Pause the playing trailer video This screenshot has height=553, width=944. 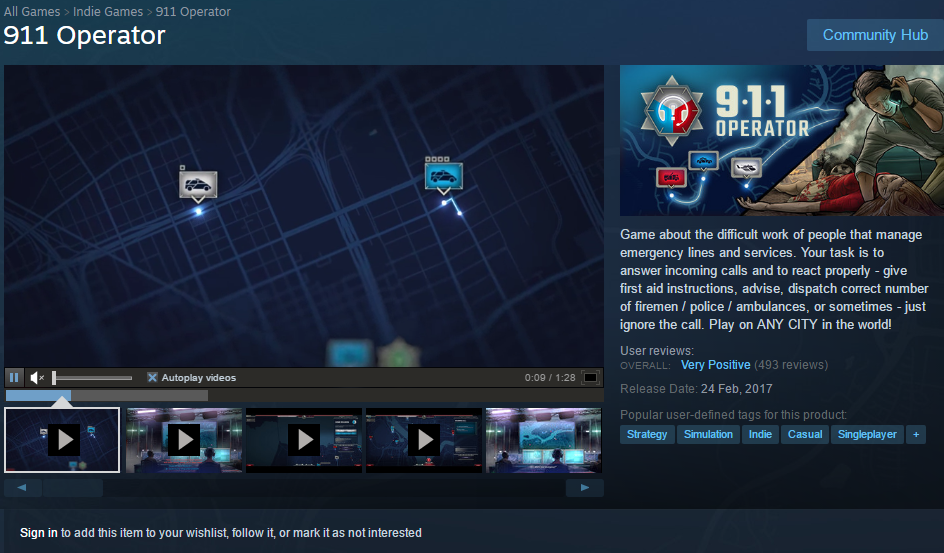[x=14, y=378]
